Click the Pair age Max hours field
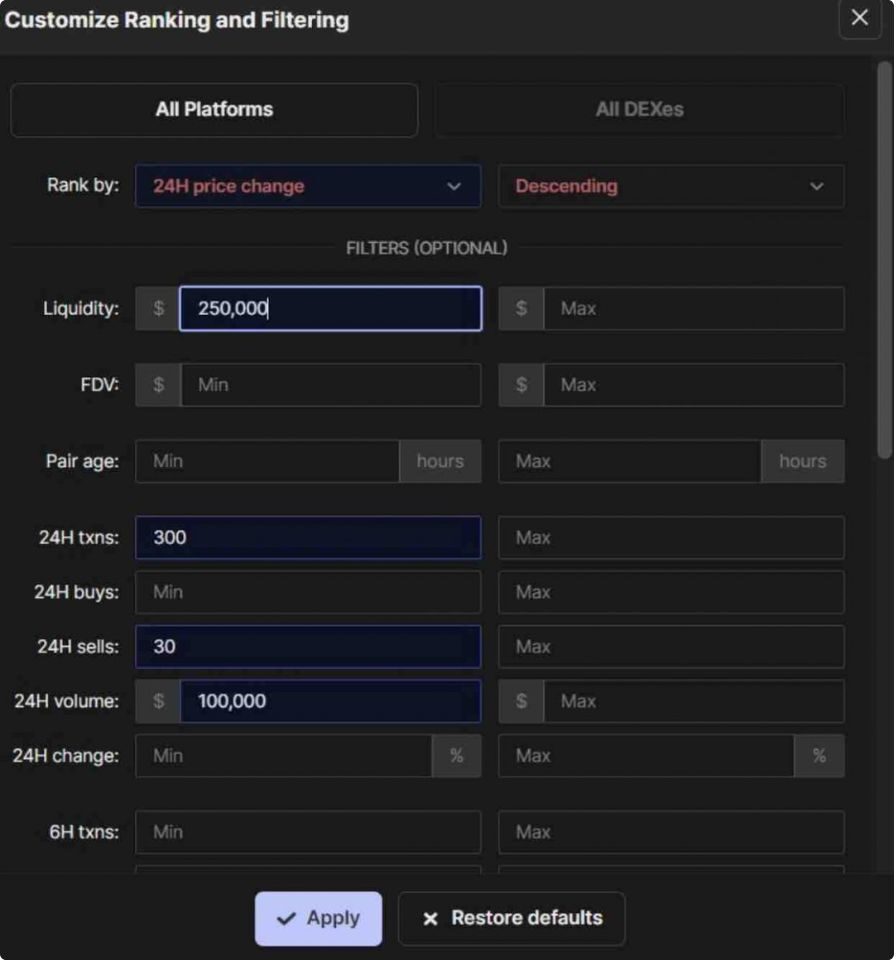Image resolution: width=896 pixels, height=960 pixels. click(x=630, y=461)
